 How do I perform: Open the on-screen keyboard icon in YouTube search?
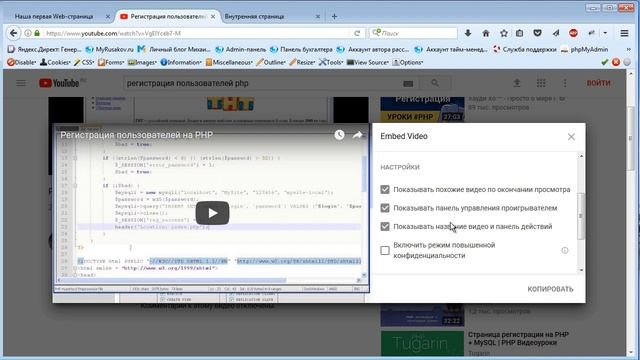(x=408, y=84)
